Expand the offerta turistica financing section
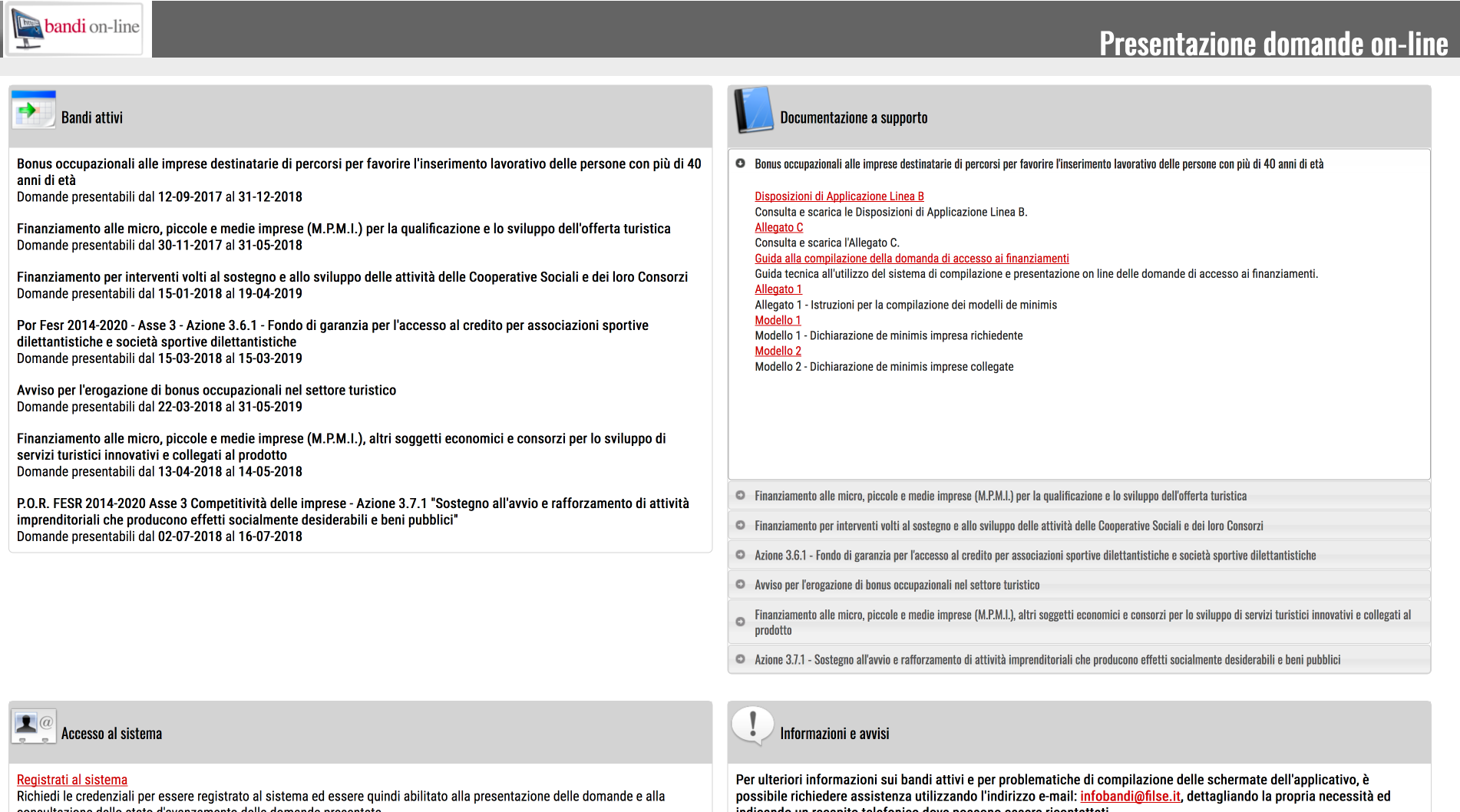 (x=999, y=497)
